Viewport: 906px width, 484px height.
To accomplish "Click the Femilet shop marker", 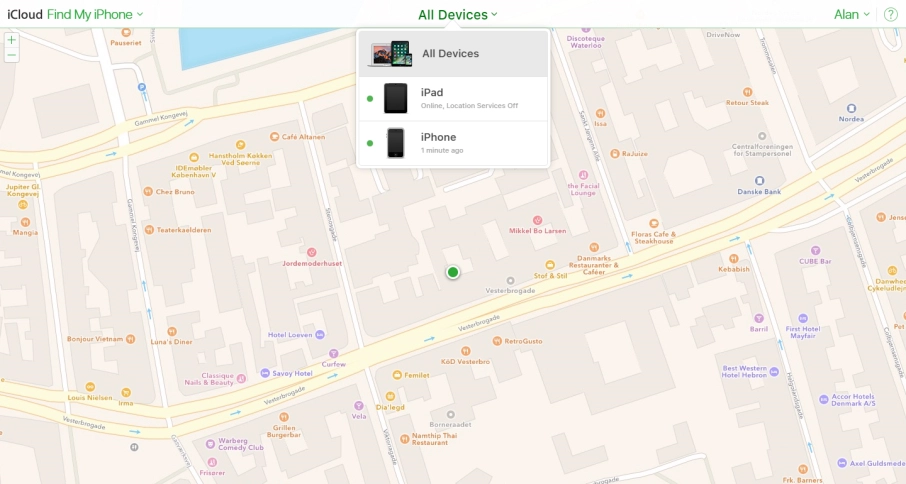I will tap(397, 375).
